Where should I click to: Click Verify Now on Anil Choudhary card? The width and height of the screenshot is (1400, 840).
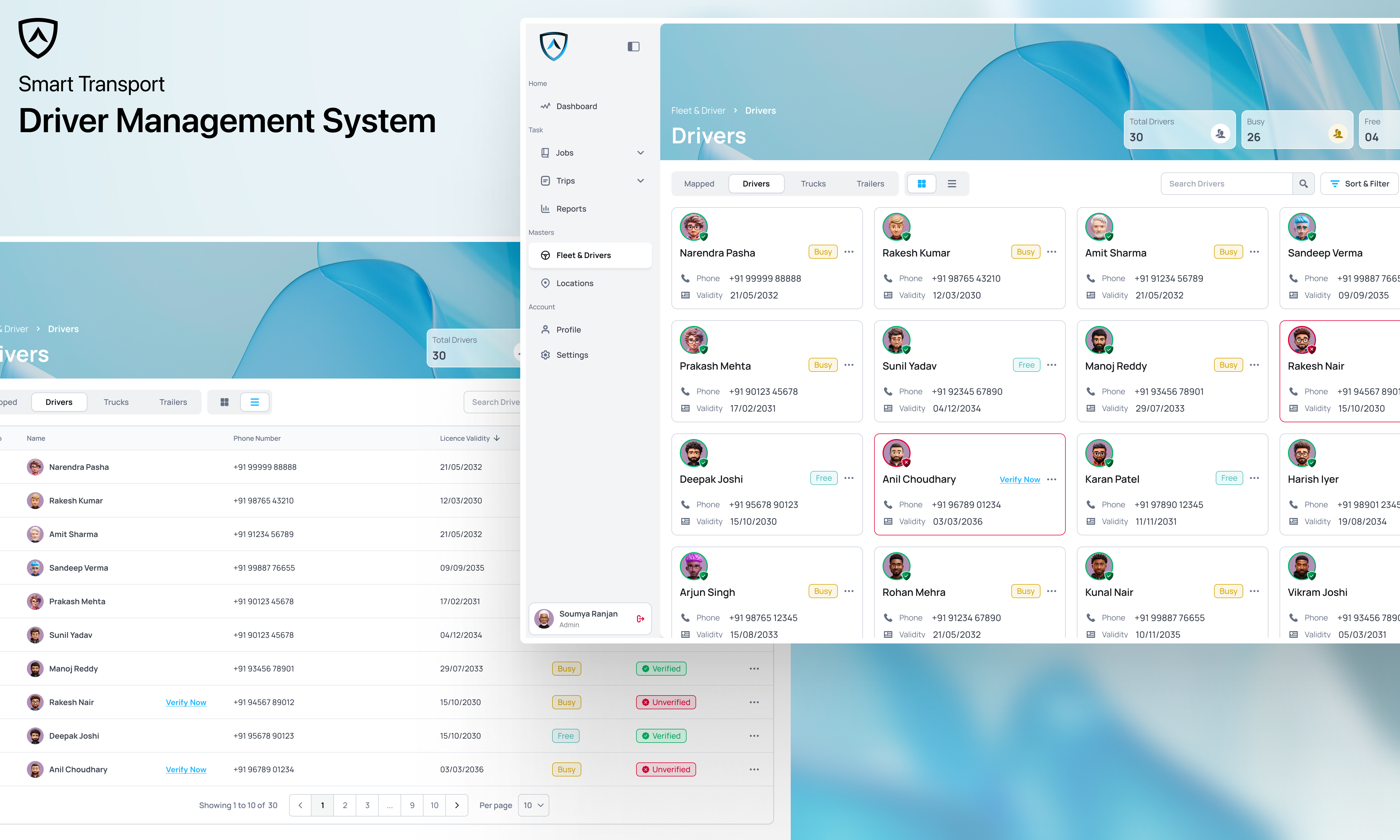(x=1019, y=479)
